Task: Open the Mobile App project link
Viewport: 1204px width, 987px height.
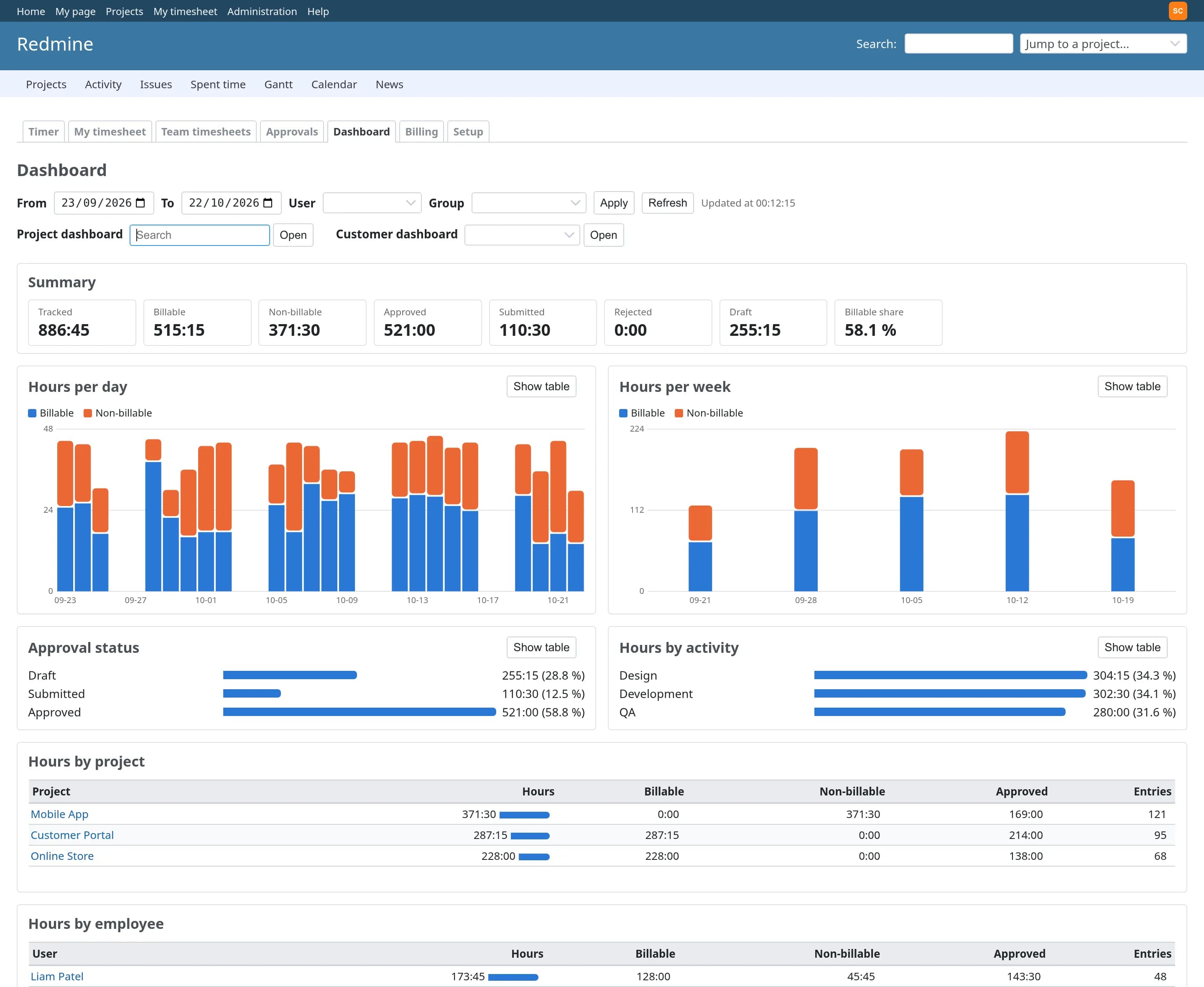Action: [60, 814]
